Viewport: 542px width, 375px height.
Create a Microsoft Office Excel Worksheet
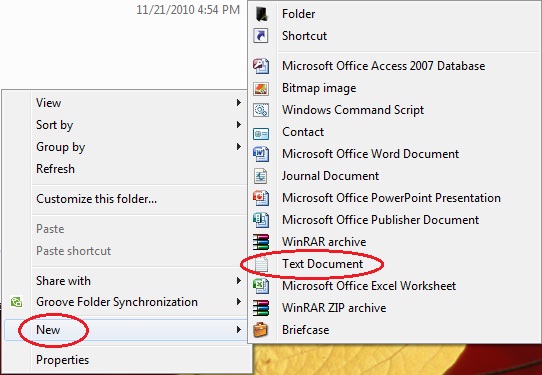click(369, 286)
